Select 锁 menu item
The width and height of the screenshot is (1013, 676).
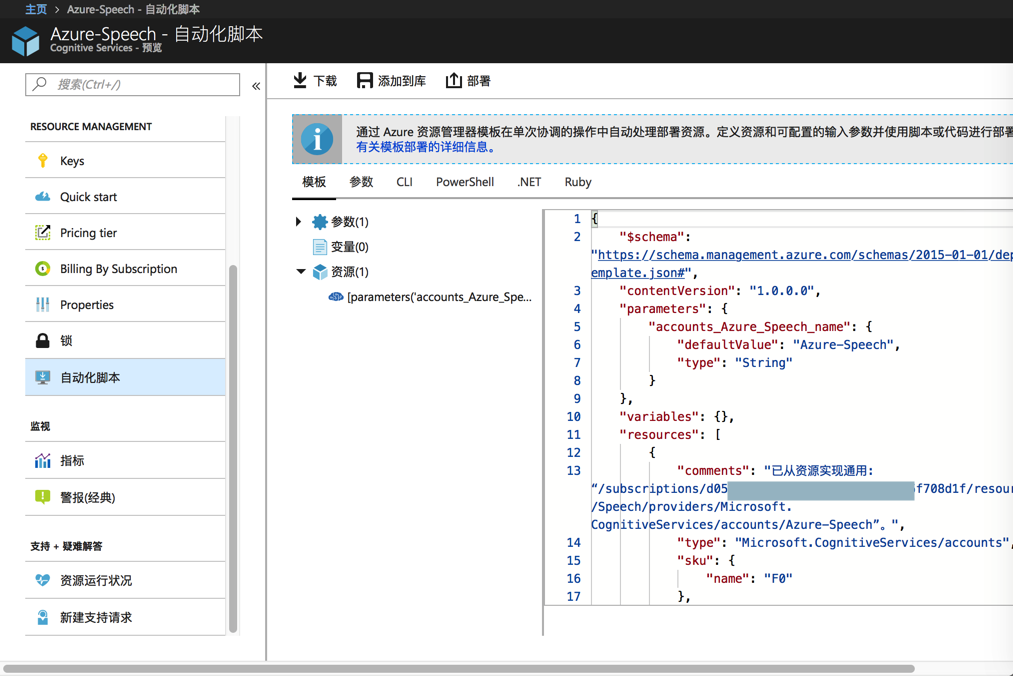(125, 341)
